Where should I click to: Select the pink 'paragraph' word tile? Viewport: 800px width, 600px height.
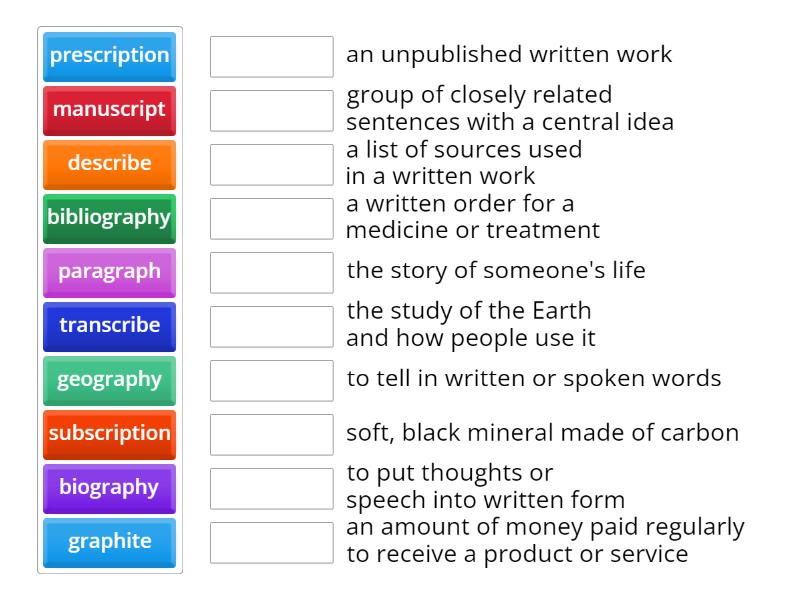click(110, 272)
